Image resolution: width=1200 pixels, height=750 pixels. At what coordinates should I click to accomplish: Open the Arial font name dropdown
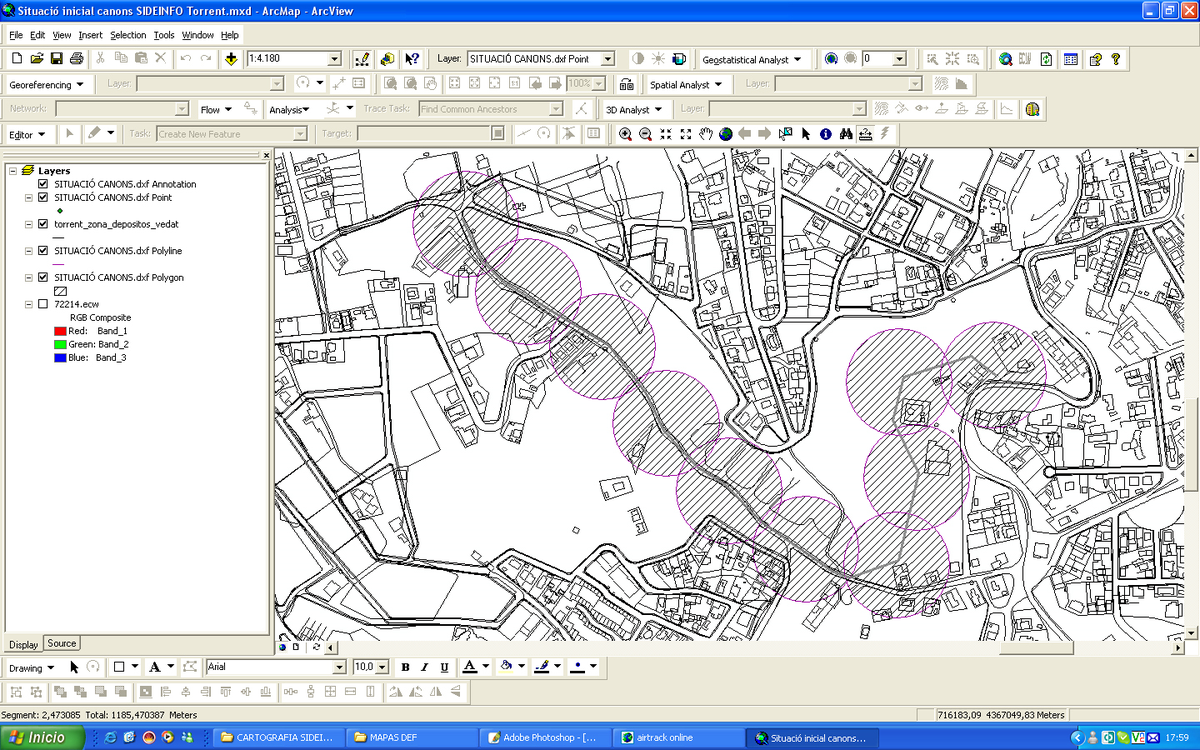[x=339, y=667]
